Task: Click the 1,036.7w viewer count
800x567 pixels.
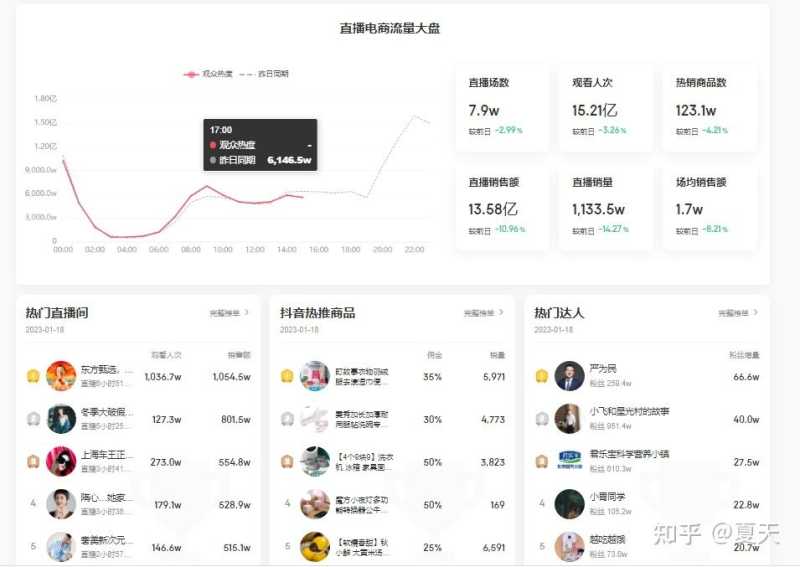Action: tap(163, 377)
